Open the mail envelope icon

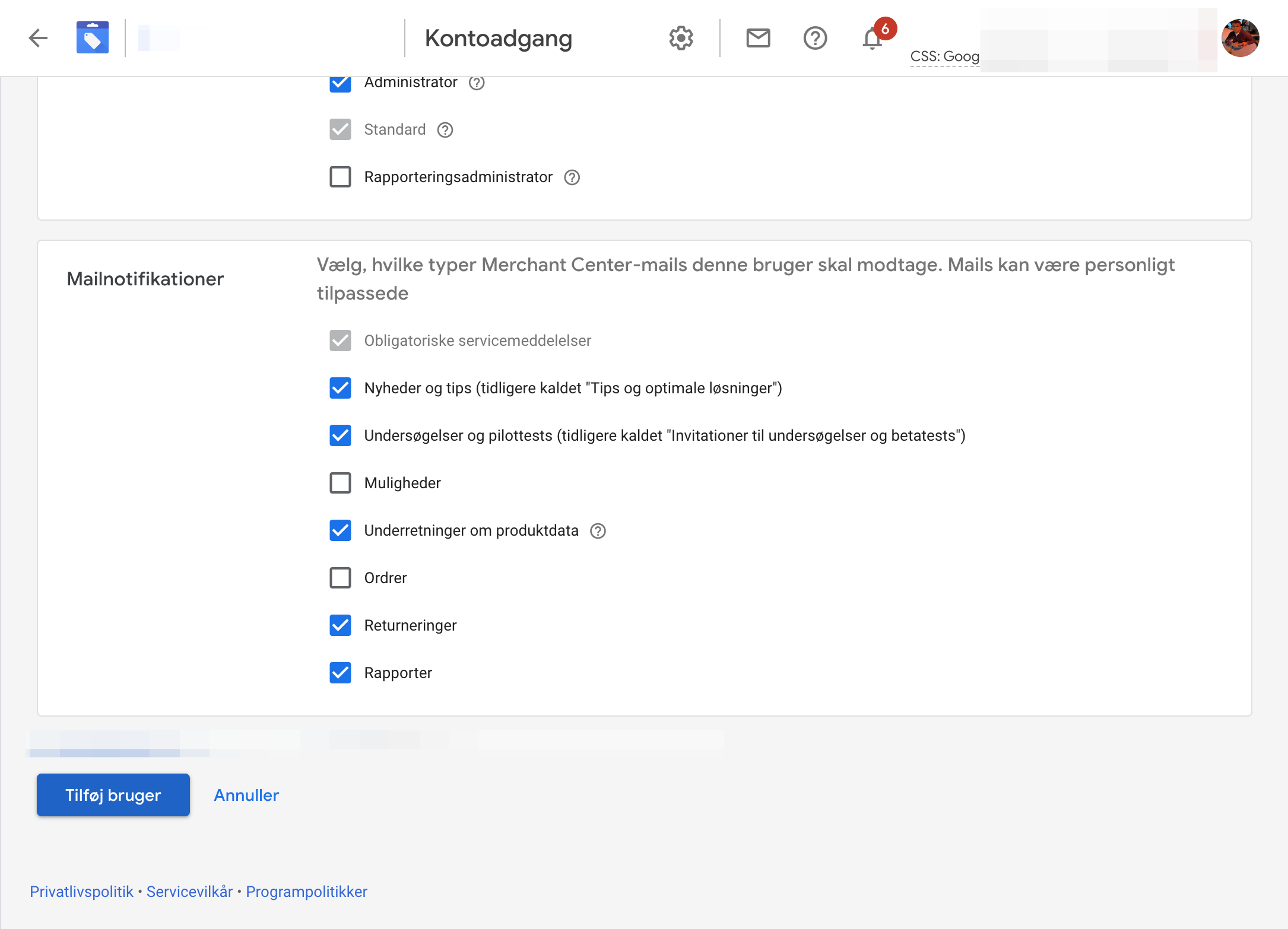(758, 38)
